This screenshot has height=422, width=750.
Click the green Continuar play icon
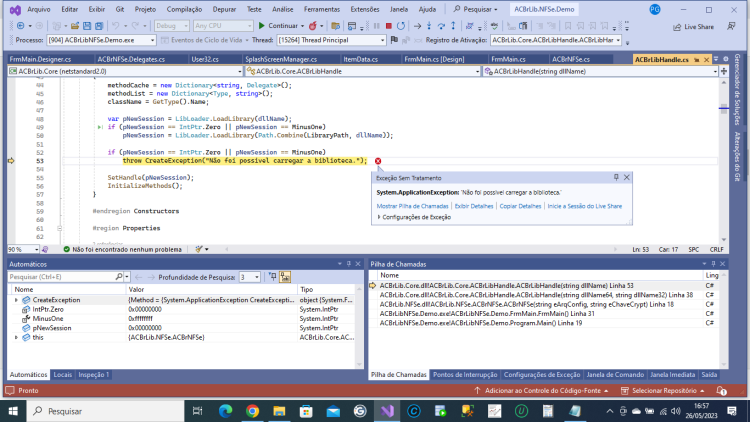[261, 26]
